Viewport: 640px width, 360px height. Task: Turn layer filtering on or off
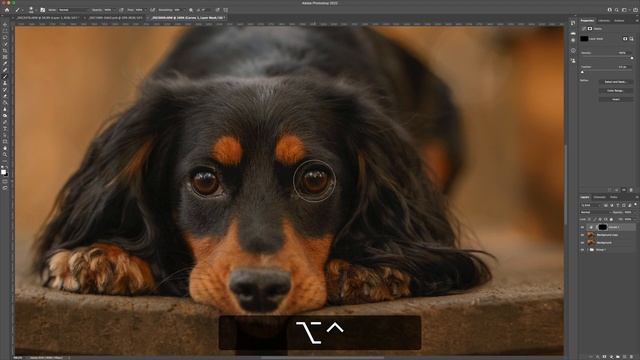pyautogui.click(x=636, y=204)
